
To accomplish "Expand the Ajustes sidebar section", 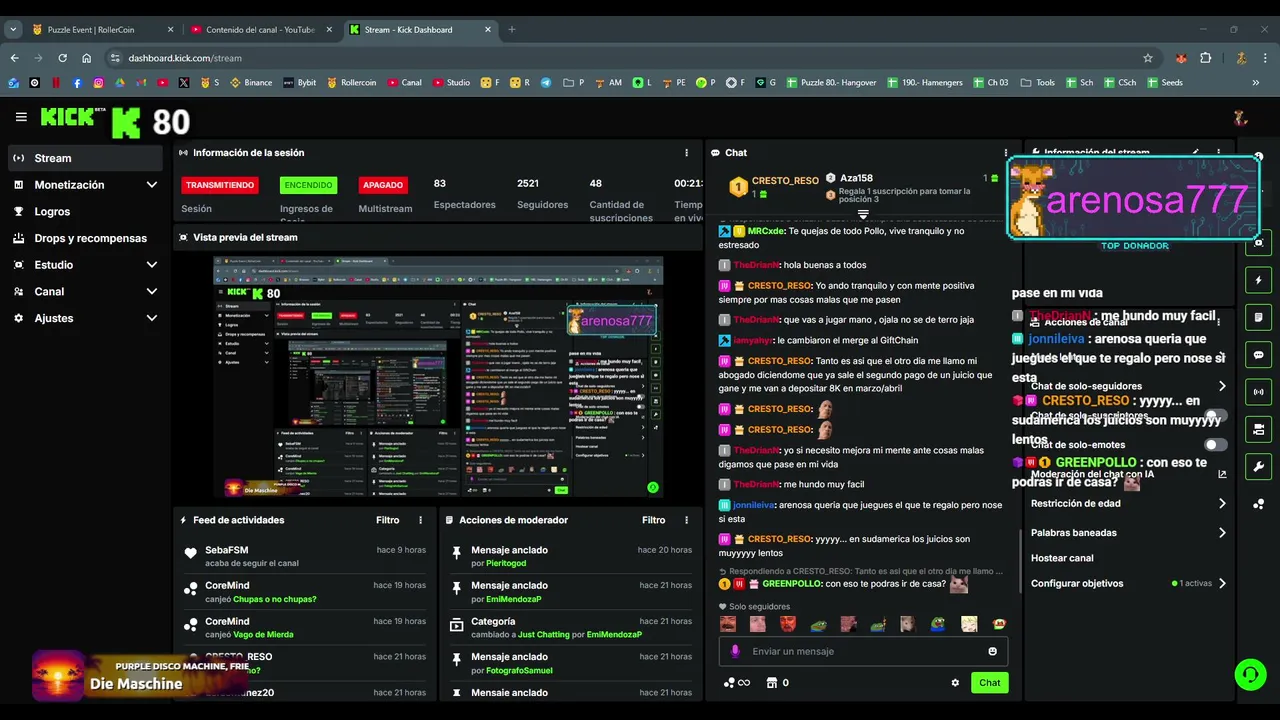I will [x=86, y=318].
